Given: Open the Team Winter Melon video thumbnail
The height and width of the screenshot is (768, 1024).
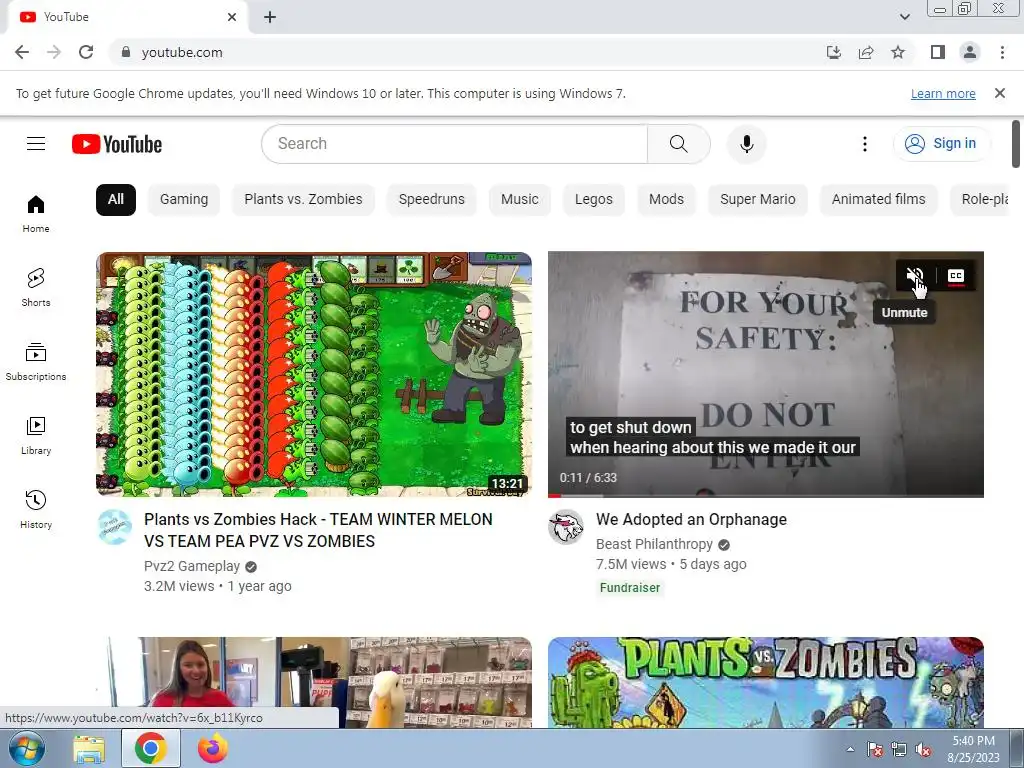Looking at the screenshot, I should click(313, 374).
